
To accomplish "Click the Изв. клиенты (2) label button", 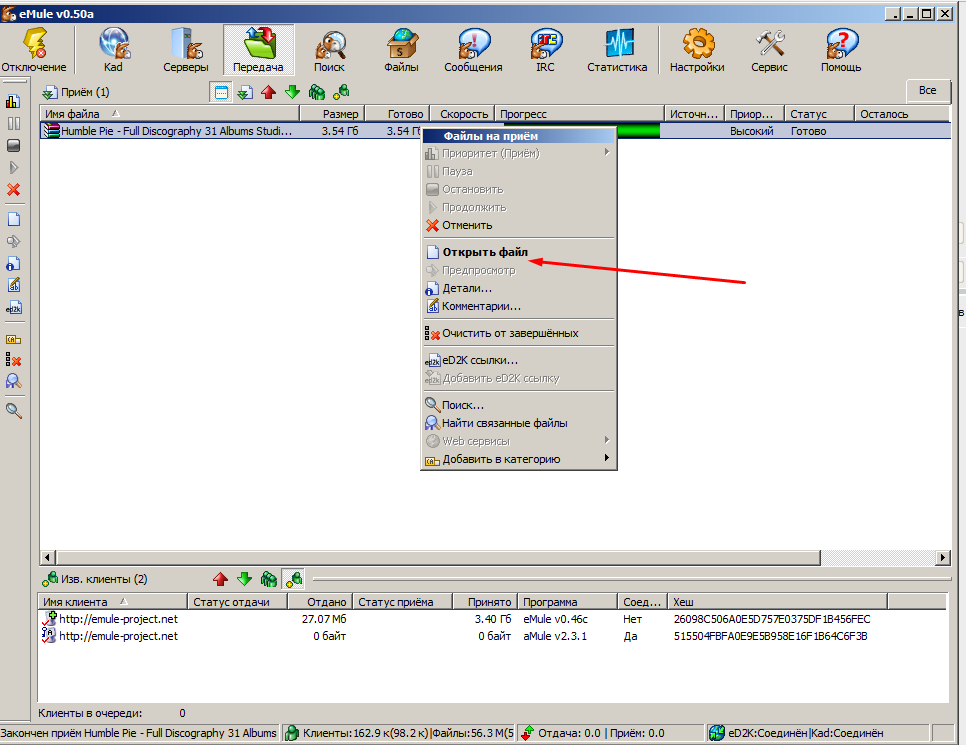I will [x=95, y=579].
